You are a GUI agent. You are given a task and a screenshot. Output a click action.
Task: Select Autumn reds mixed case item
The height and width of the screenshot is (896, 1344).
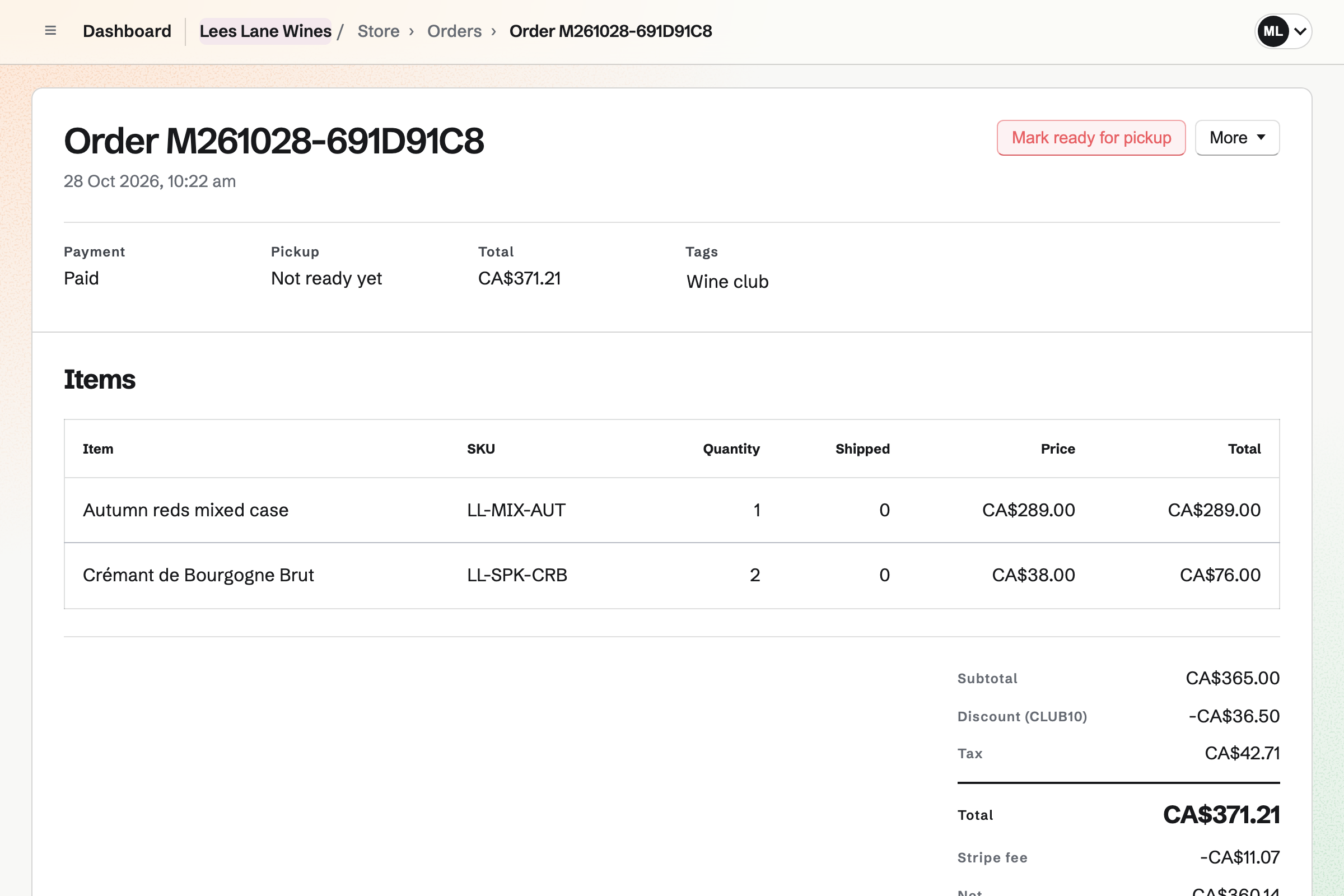[x=186, y=510]
